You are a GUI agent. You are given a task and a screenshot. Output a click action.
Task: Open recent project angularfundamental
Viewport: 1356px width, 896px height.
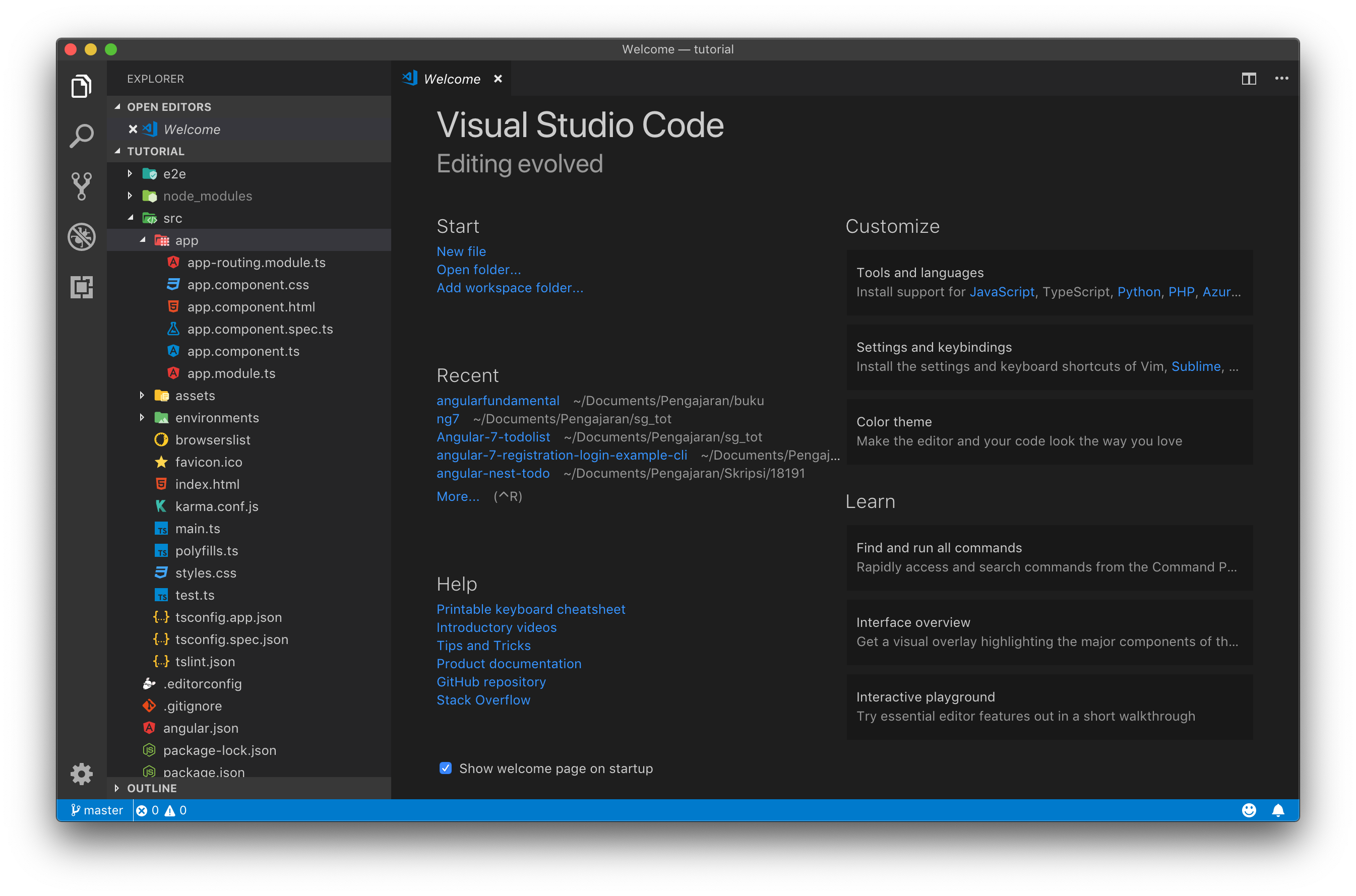(x=498, y=401)
